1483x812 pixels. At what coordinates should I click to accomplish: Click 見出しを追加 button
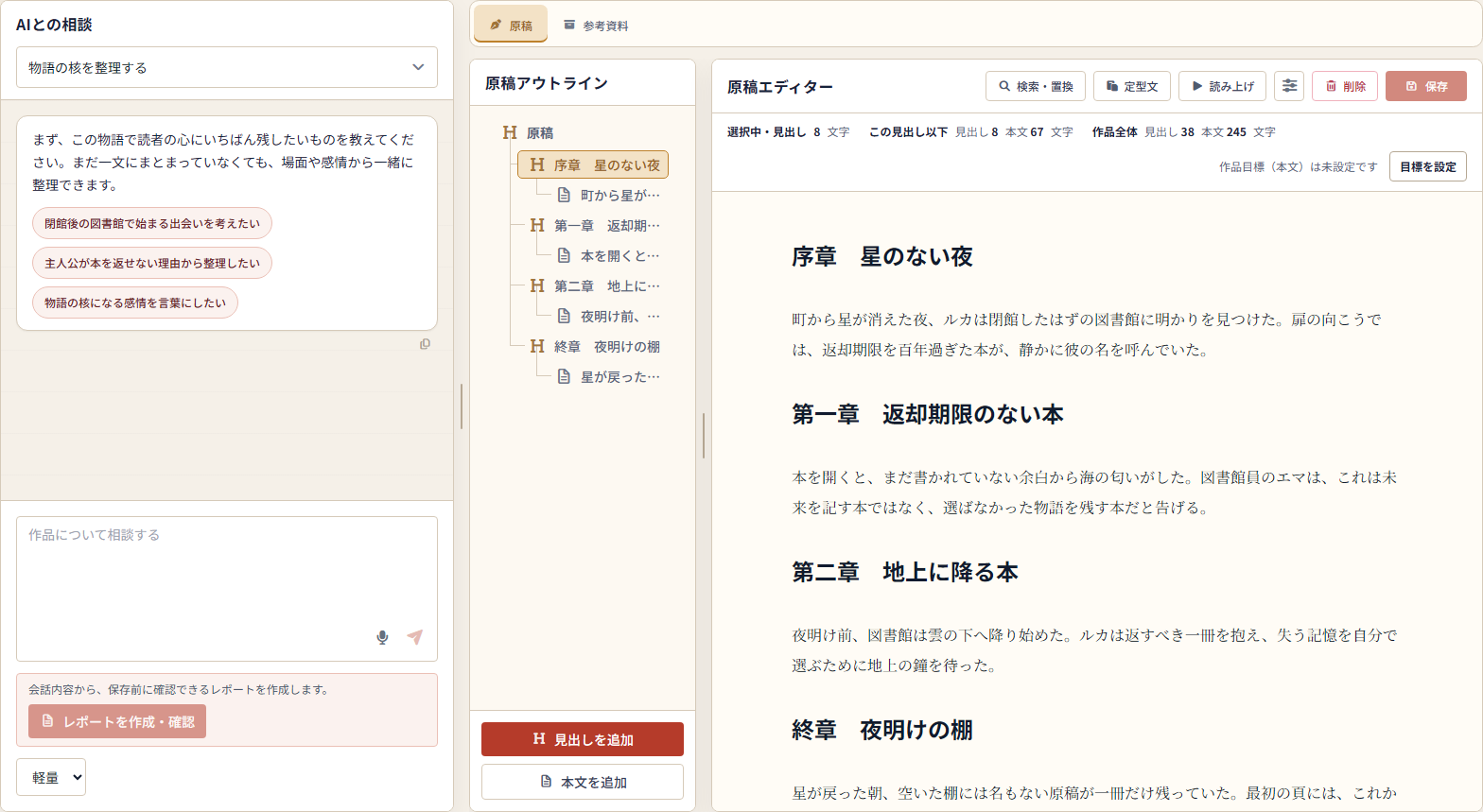(x=583, y=739)
